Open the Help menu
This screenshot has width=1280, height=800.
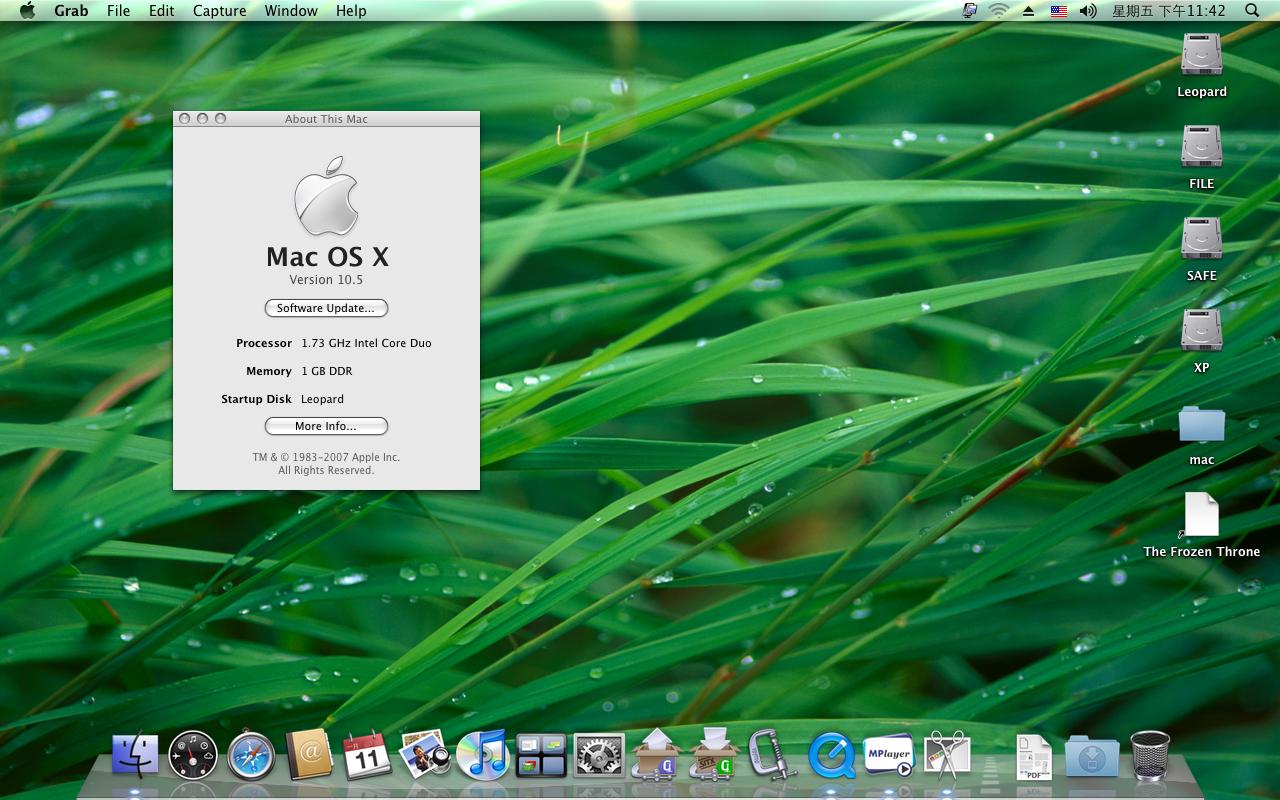(351, 10)
